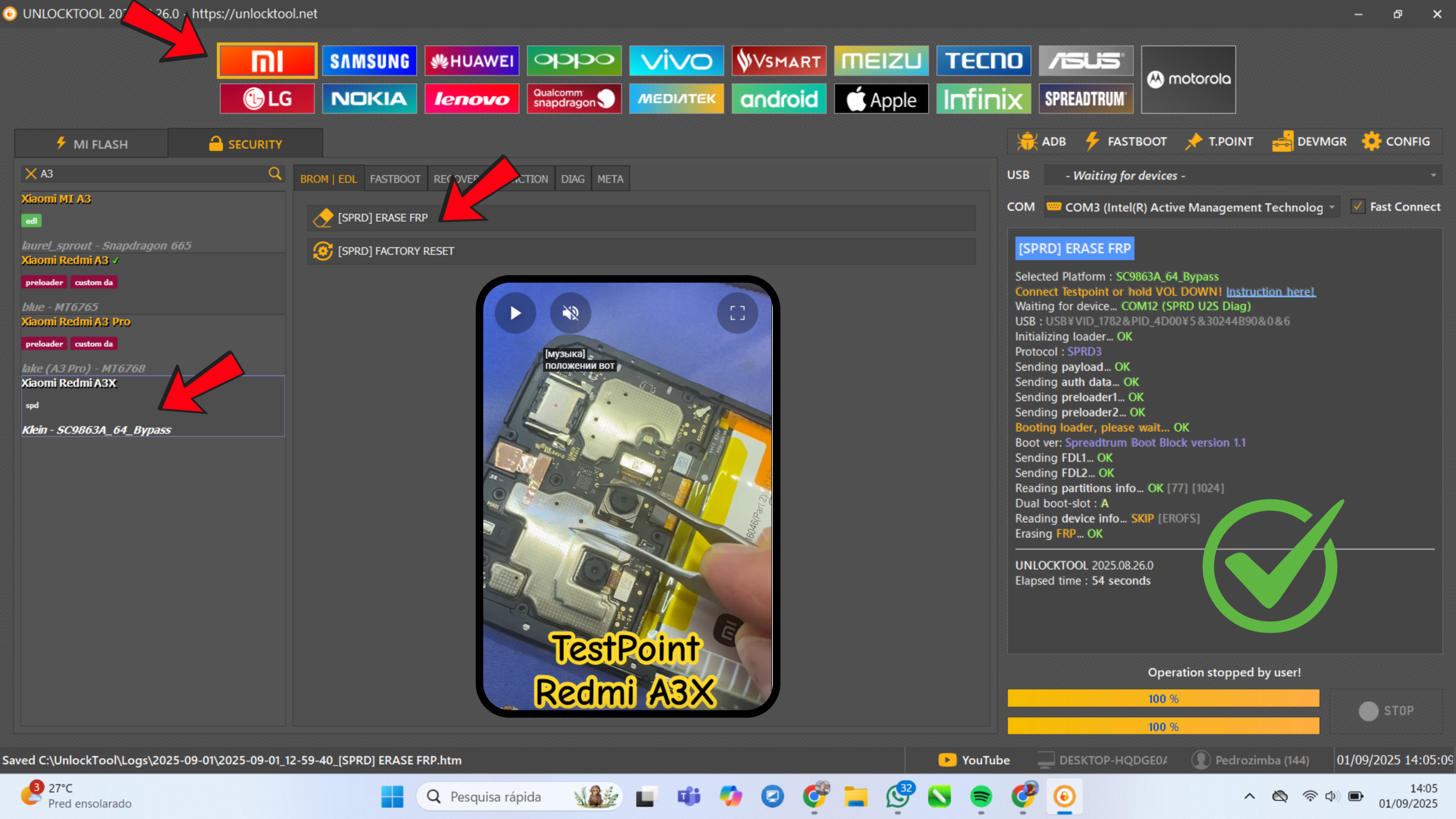Click the lower 100% progress bar
Image resolution: width=1456 pixels, height=819 pixels.
click(x=1163, y=726)
